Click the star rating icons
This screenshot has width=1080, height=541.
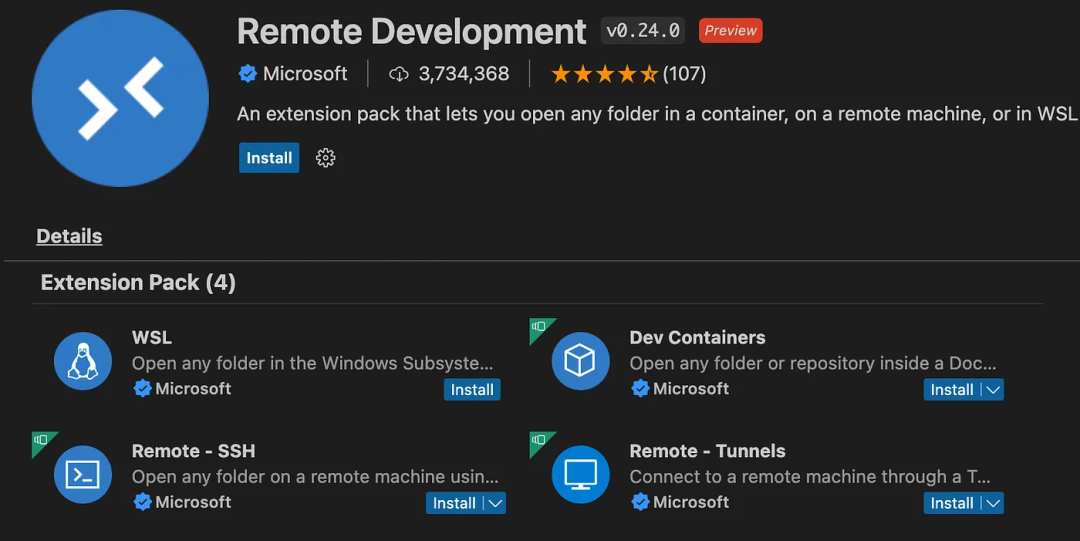(x=605, y=74)
